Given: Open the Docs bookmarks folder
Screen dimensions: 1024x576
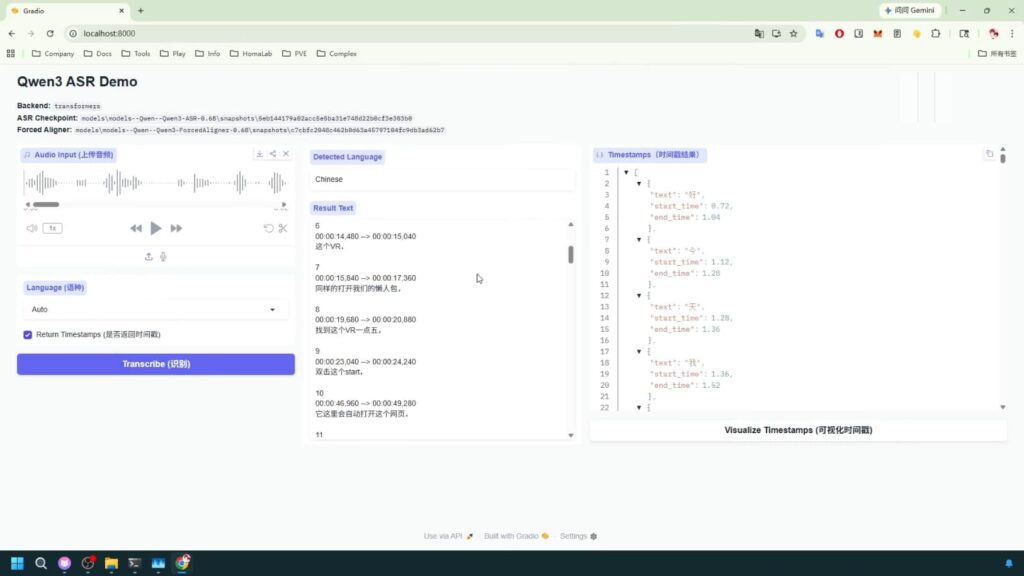Looking at the screenshot, I should click(x=97, y=53).
